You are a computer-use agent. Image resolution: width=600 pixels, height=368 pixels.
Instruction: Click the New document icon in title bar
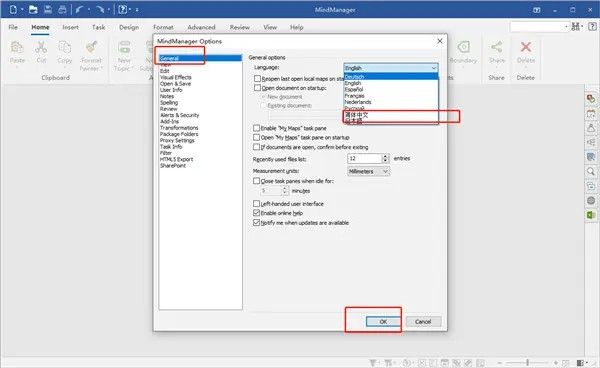[x=13, y=9]
